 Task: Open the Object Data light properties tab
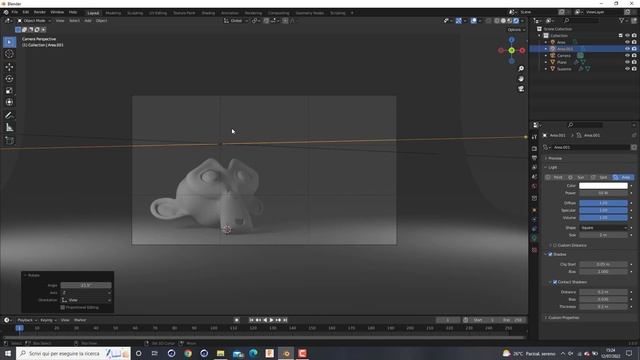tap(534, 238)
